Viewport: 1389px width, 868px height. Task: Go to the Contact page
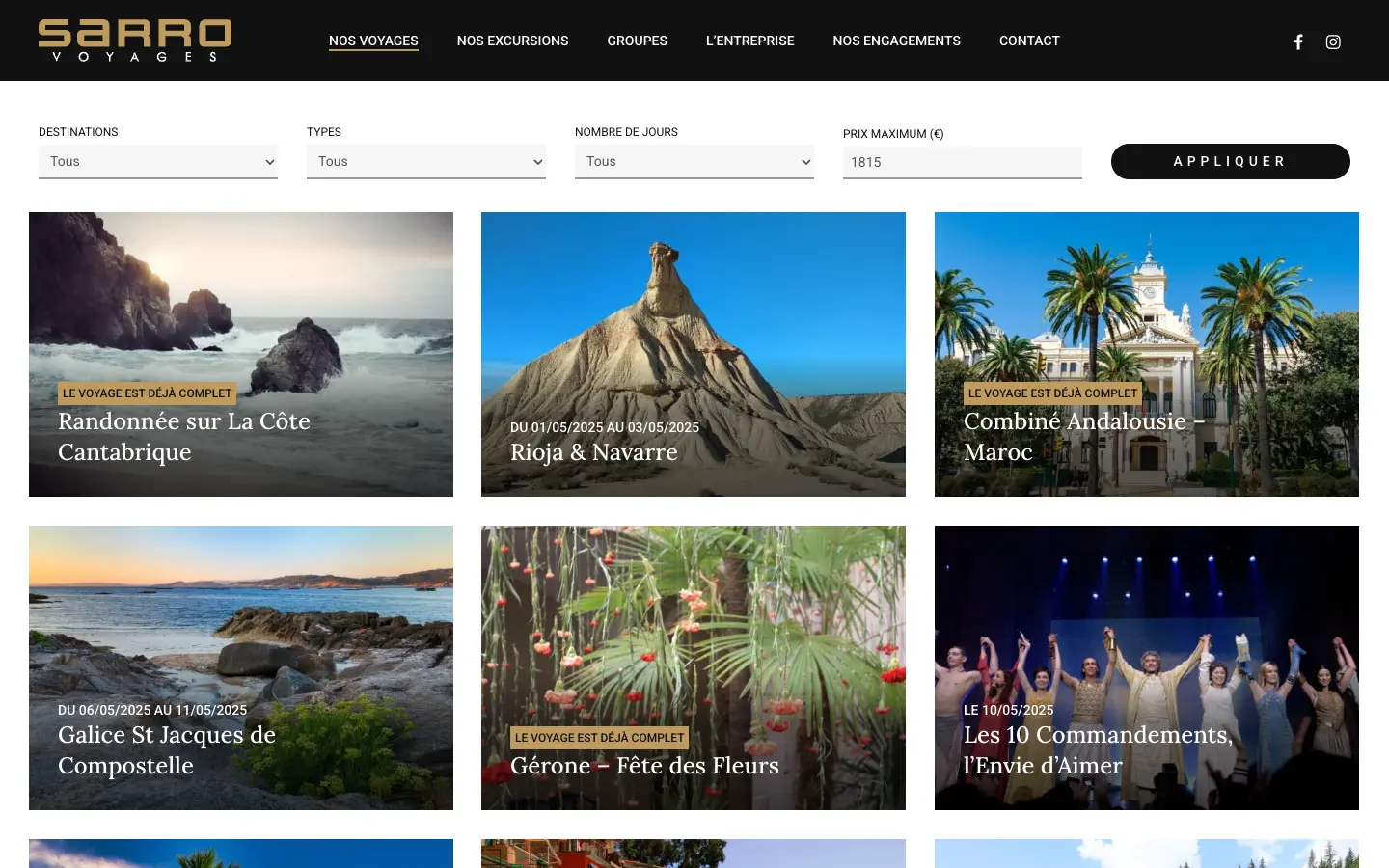click(1029, 41)
